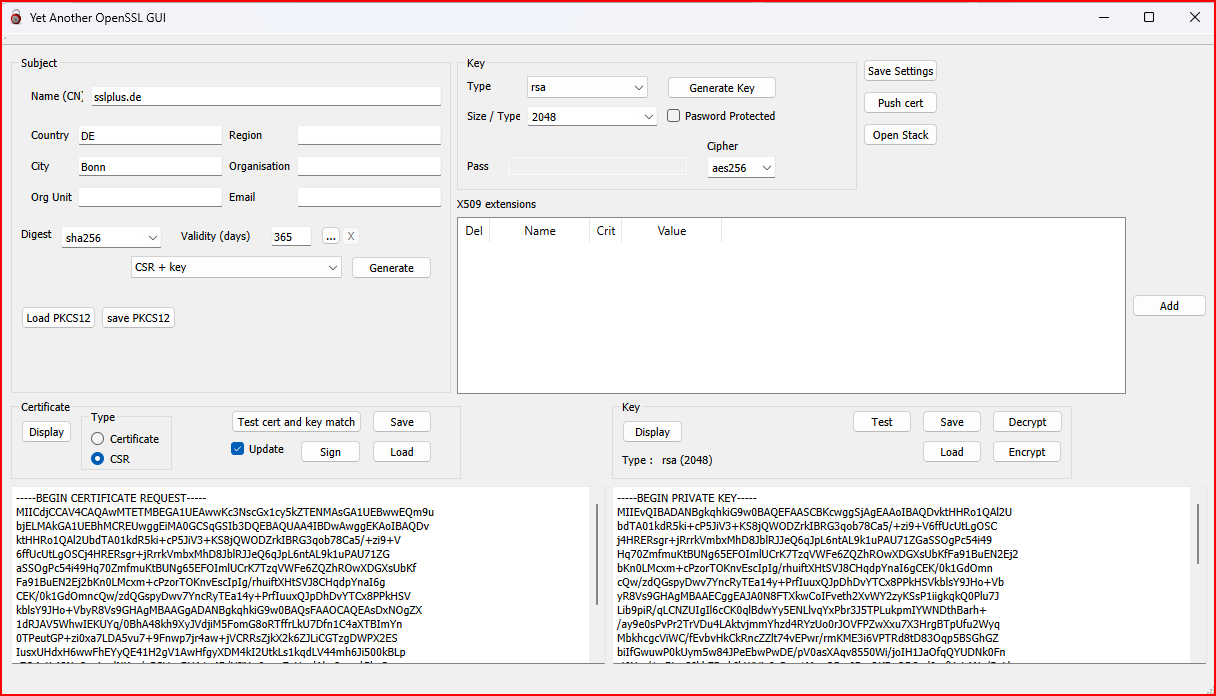Select the Certificate radio button
This screenshot has width=1216, height=696.
click(98, 439)
